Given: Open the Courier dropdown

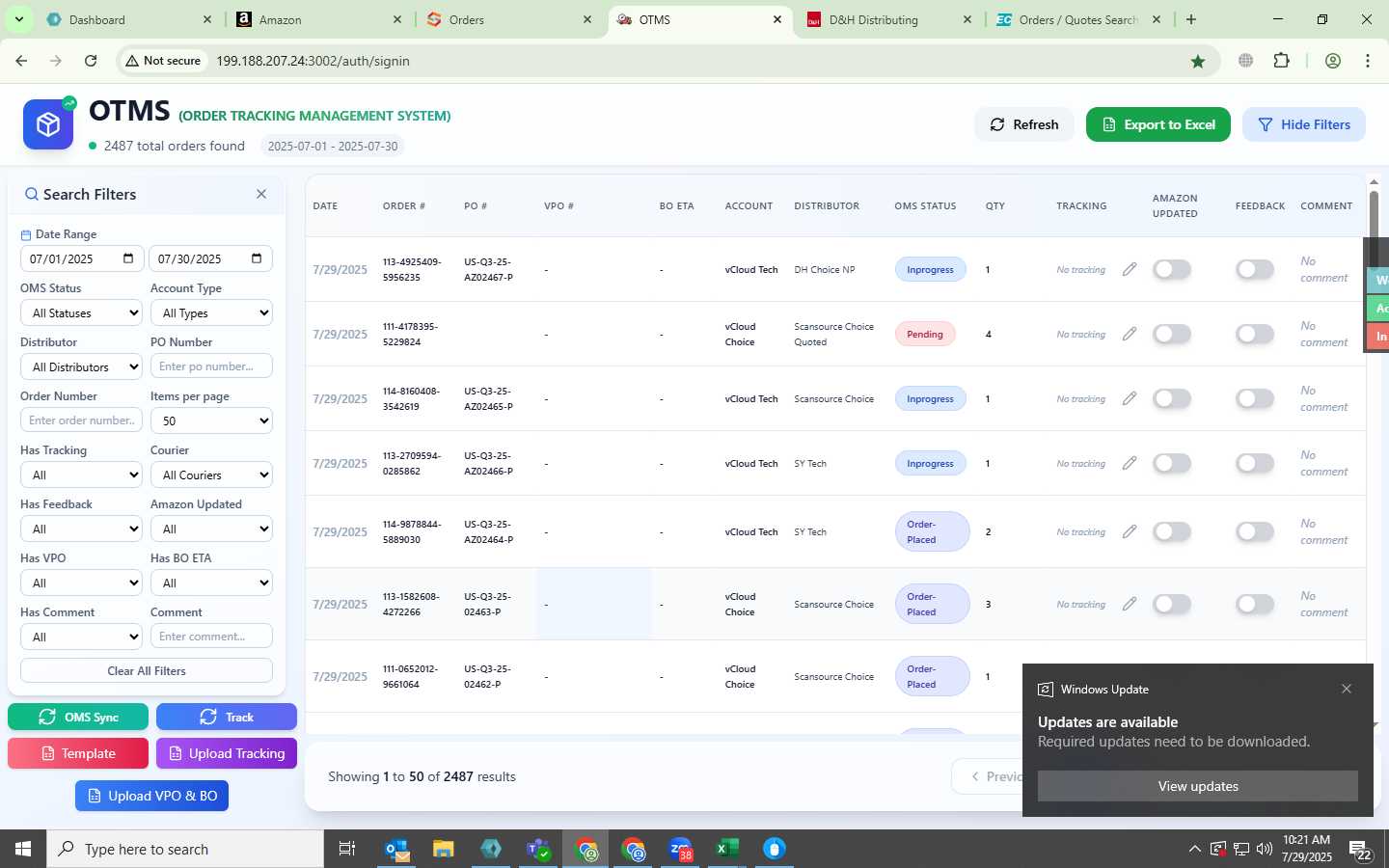Looking at the screenshot, I should point(211,475).
